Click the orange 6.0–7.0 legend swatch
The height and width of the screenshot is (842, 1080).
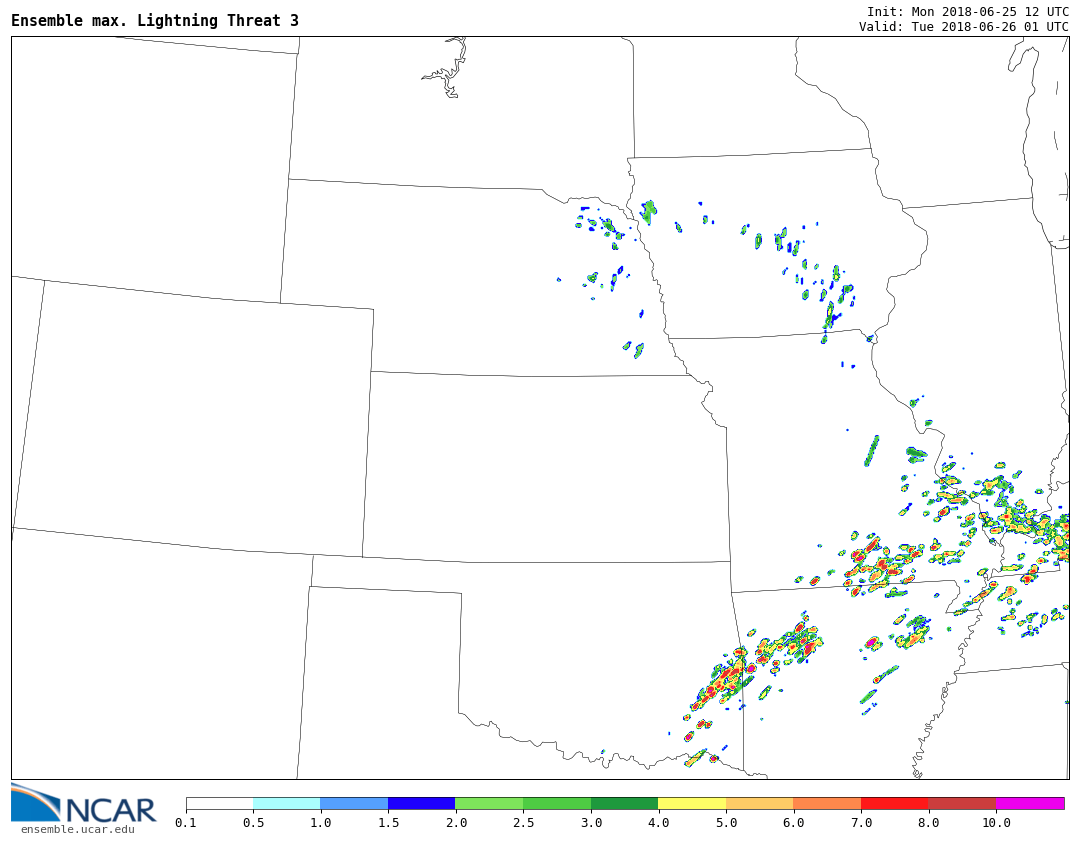[x=827, y=803]
